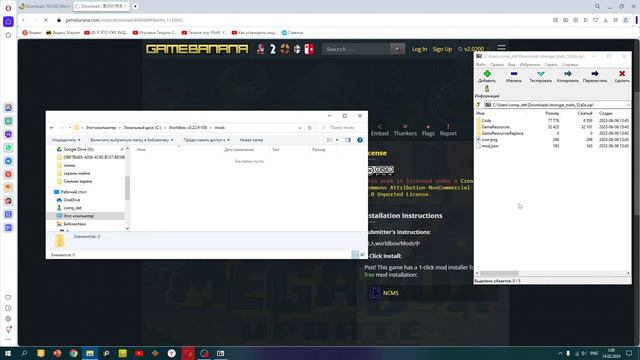The height and width of the screenshot is (360, 640).
Task: Click the Sign Up link on GameBanana
Action: [x=442, y=49]
